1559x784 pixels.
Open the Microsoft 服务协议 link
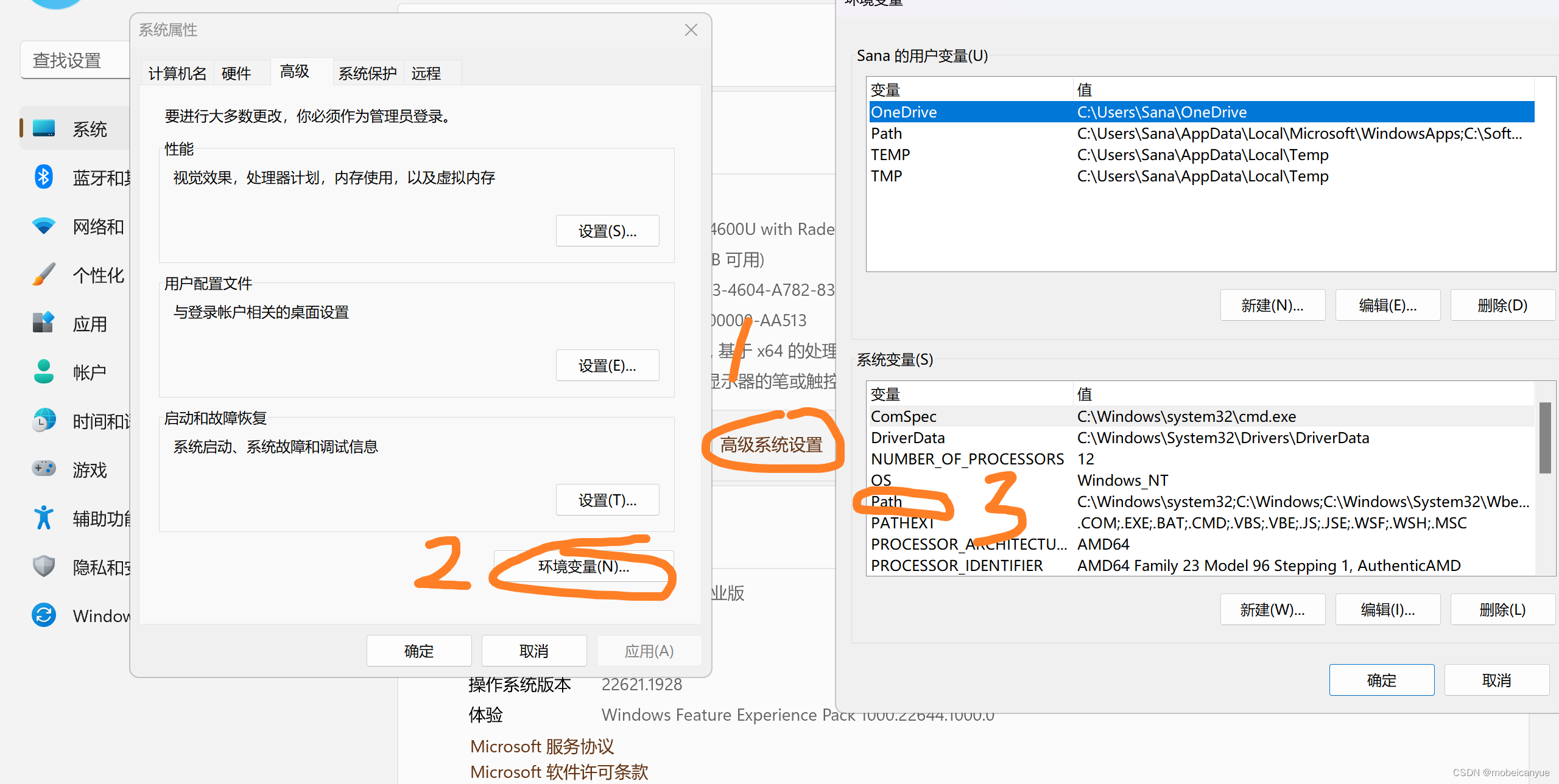(x=541, y=746)
